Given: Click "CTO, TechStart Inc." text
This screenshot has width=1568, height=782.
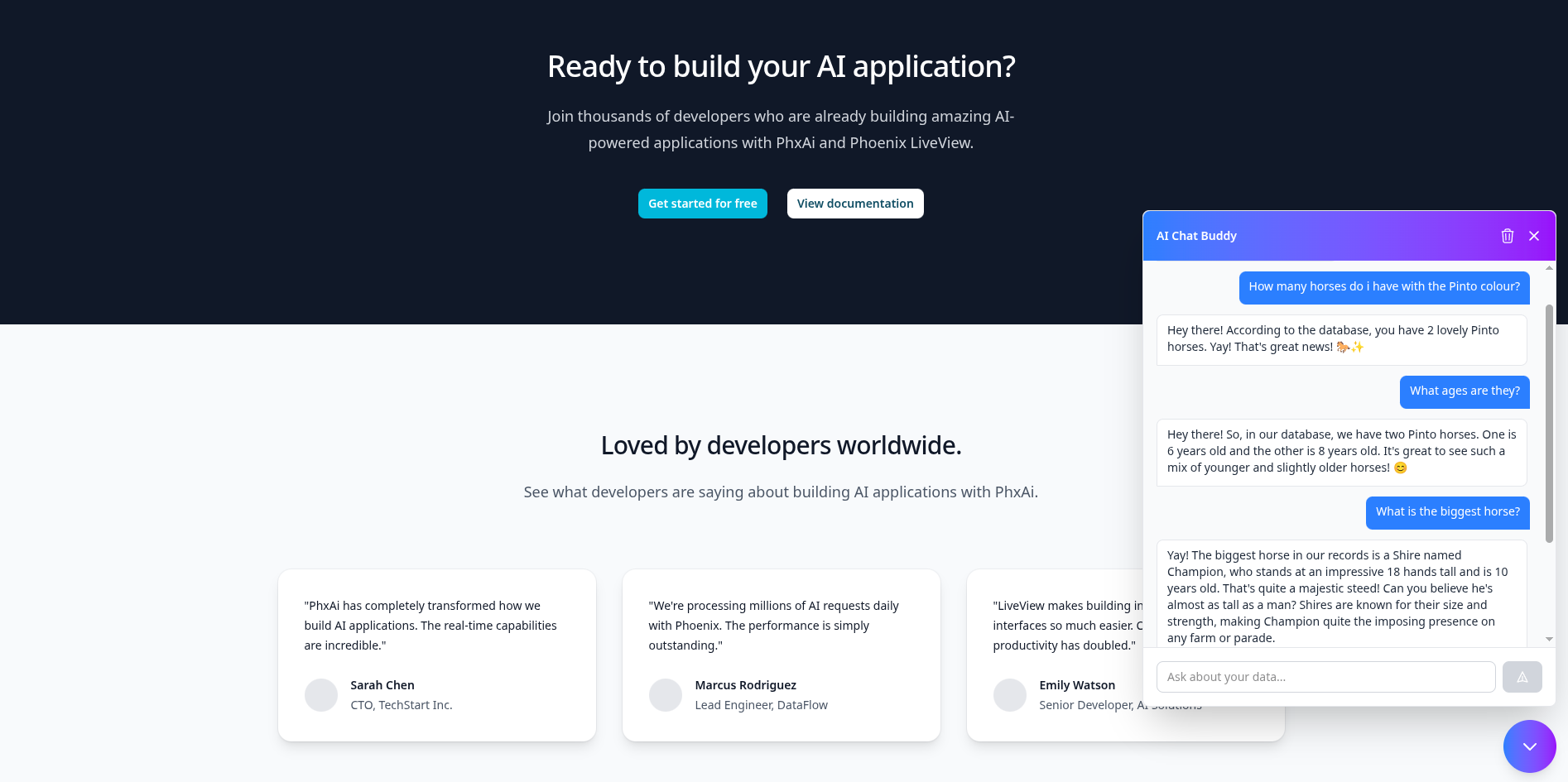Looking at the screenshot, I should coord(402,705).
